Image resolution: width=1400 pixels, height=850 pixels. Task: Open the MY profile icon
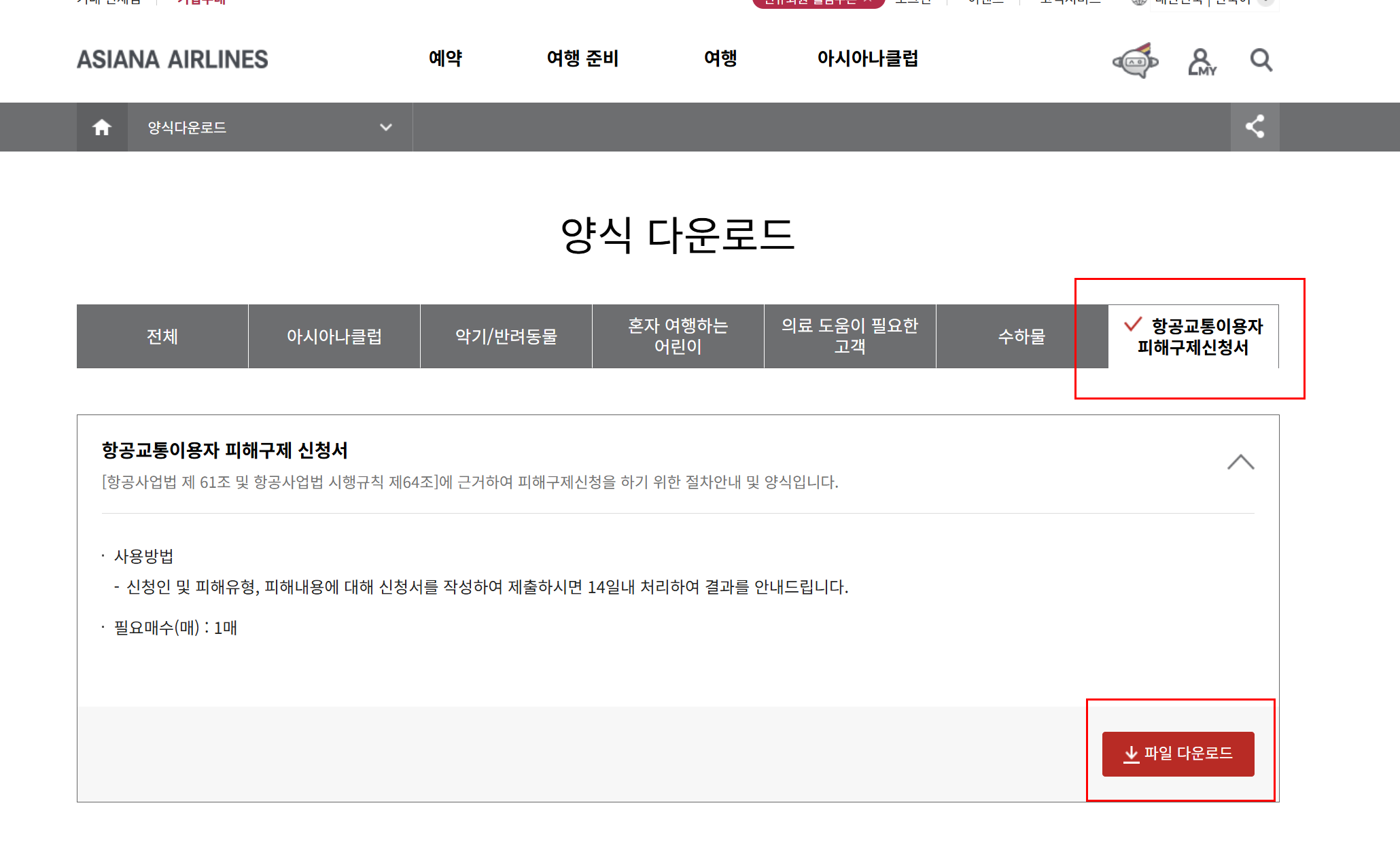point(1202,61)
